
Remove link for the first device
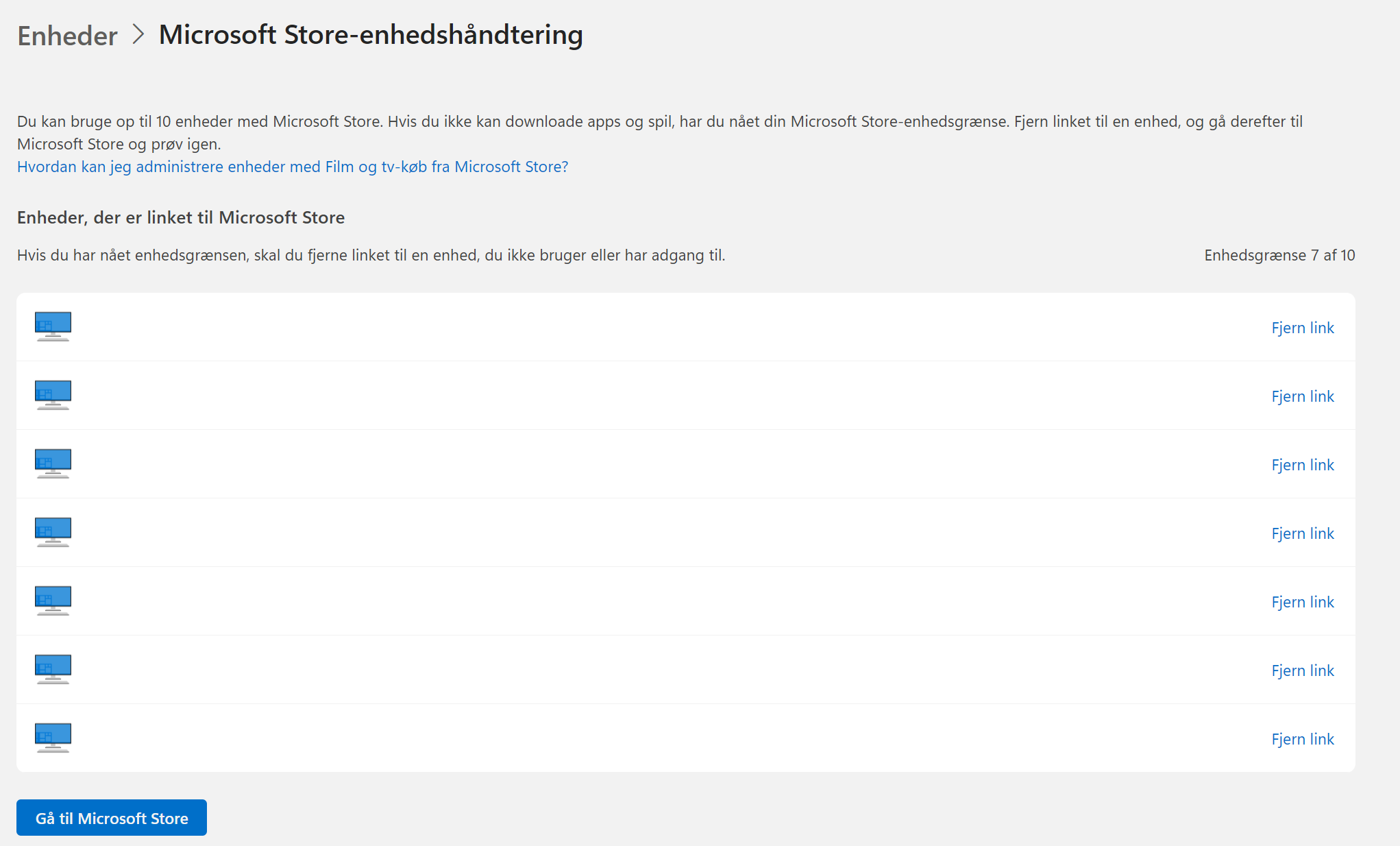(1303, 328)
